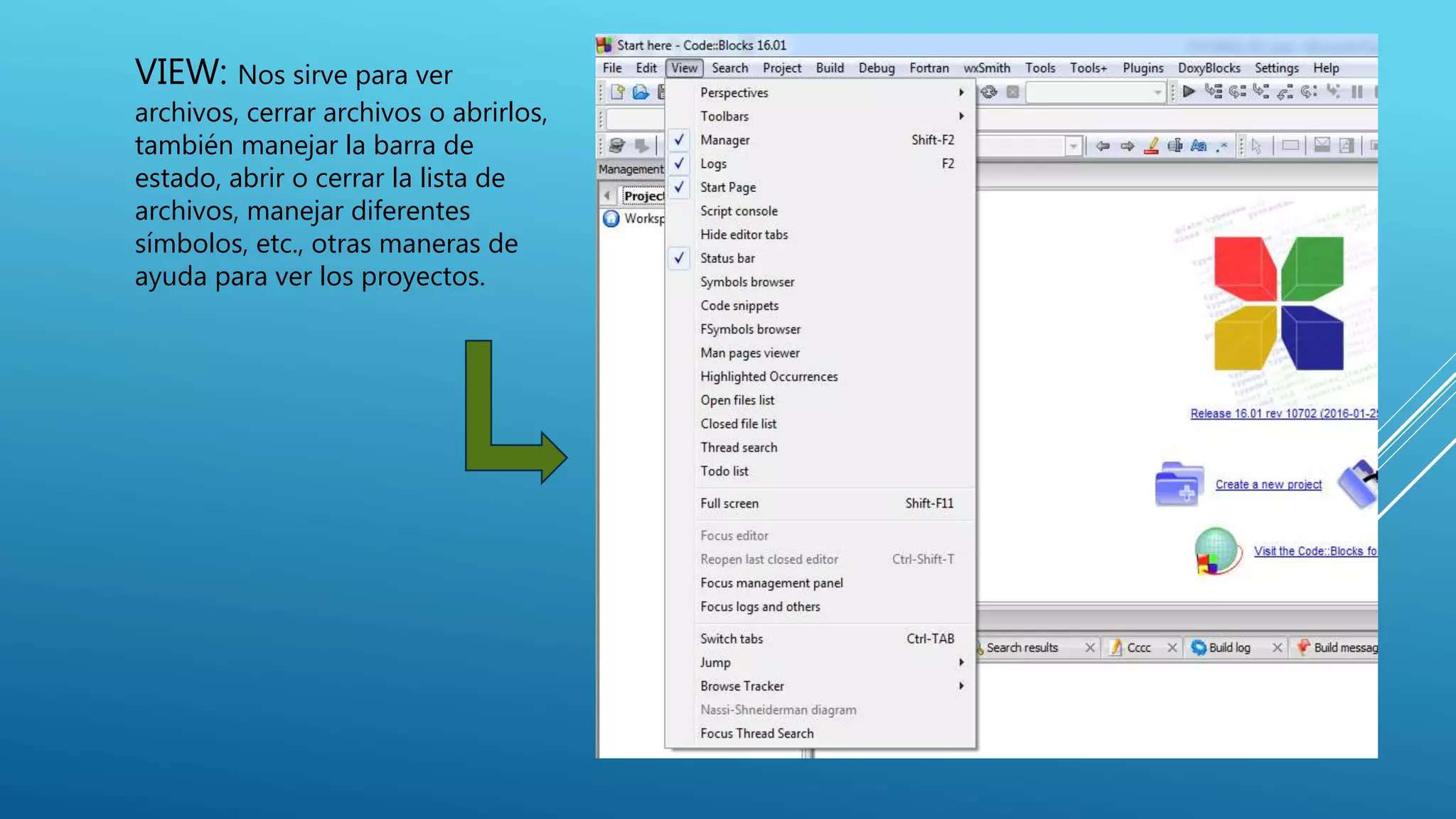Screen dimensions: 1456x819
Task: Click the envelope-shaped toolbar icon
Action: [1322, 146]
